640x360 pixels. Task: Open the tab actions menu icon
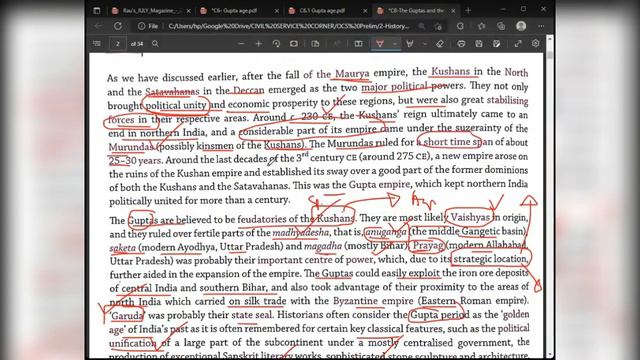[97, 11]
